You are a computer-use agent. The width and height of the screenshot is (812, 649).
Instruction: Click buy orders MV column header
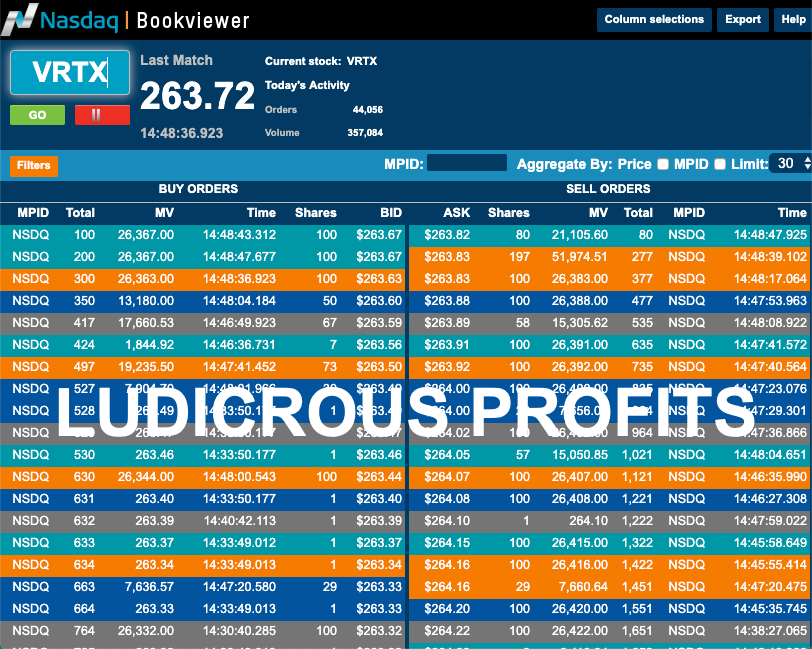[x=164, y=213]
